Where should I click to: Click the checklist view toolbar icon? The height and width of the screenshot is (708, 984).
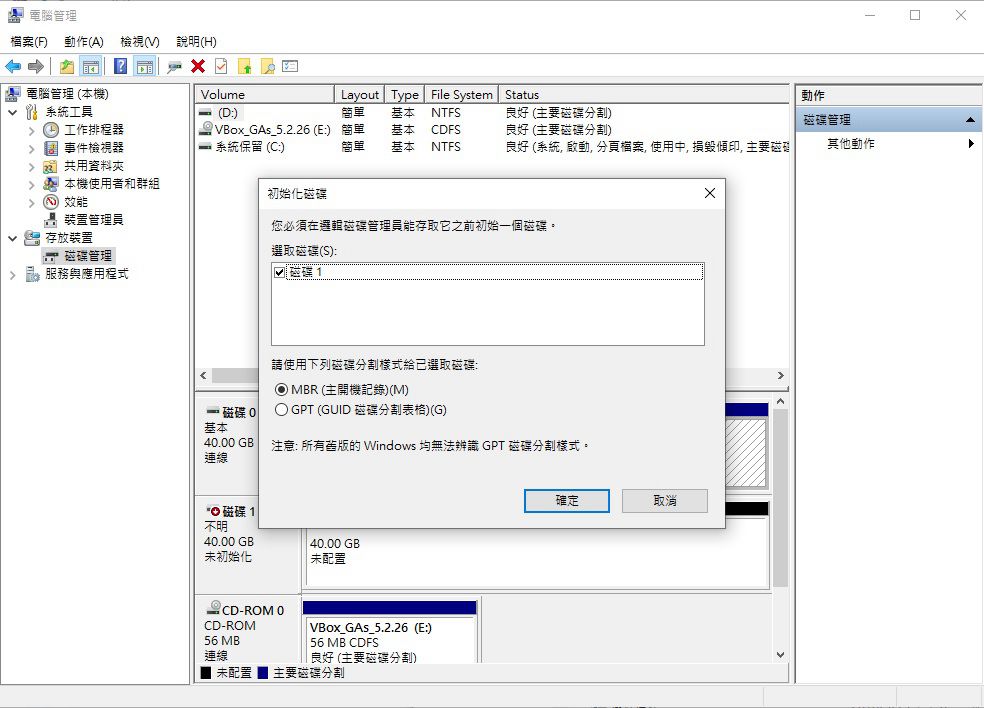[290, 66]
